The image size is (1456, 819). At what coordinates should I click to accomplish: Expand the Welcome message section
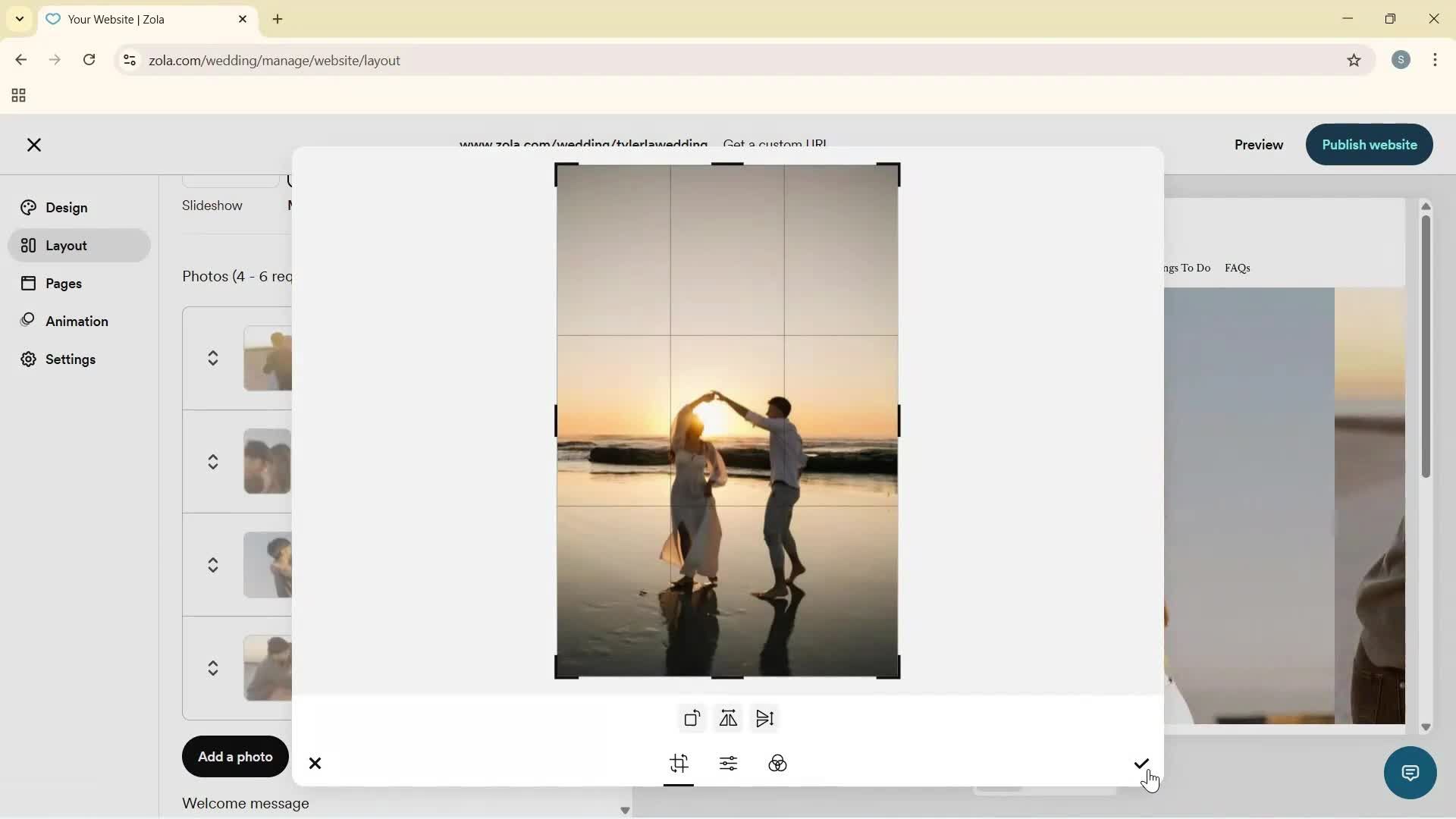(624, 810)
